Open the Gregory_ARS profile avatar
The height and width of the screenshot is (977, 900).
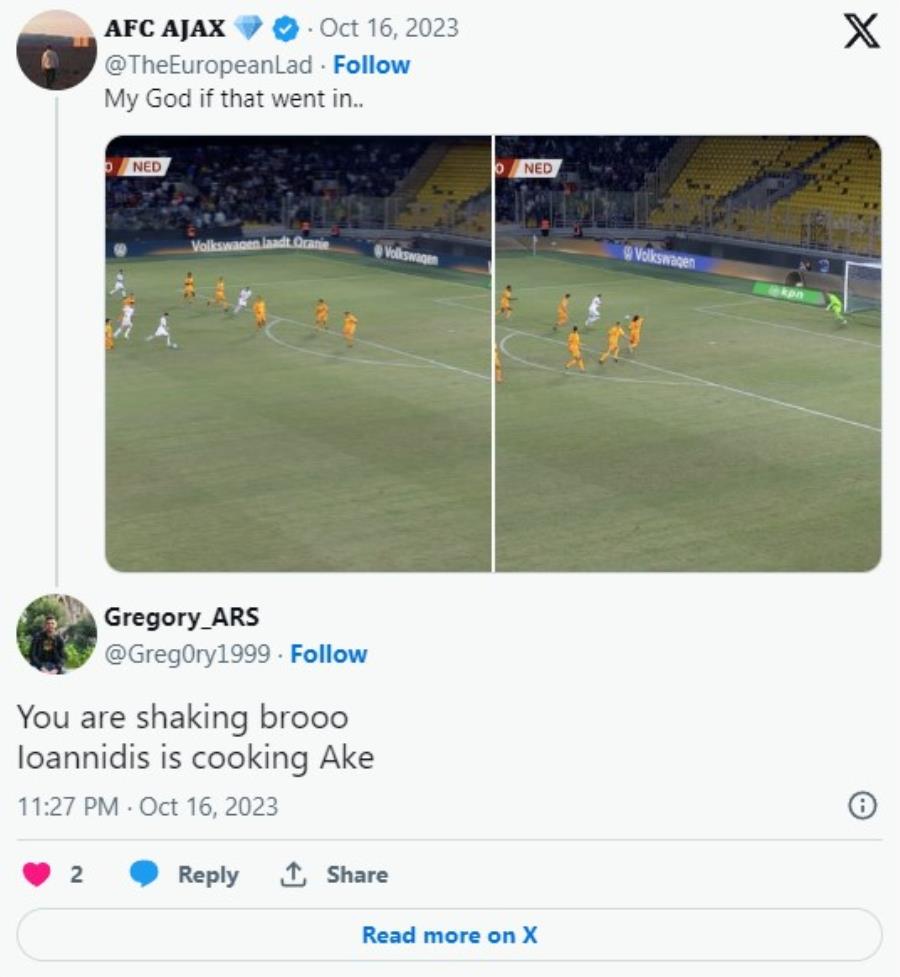56,634
